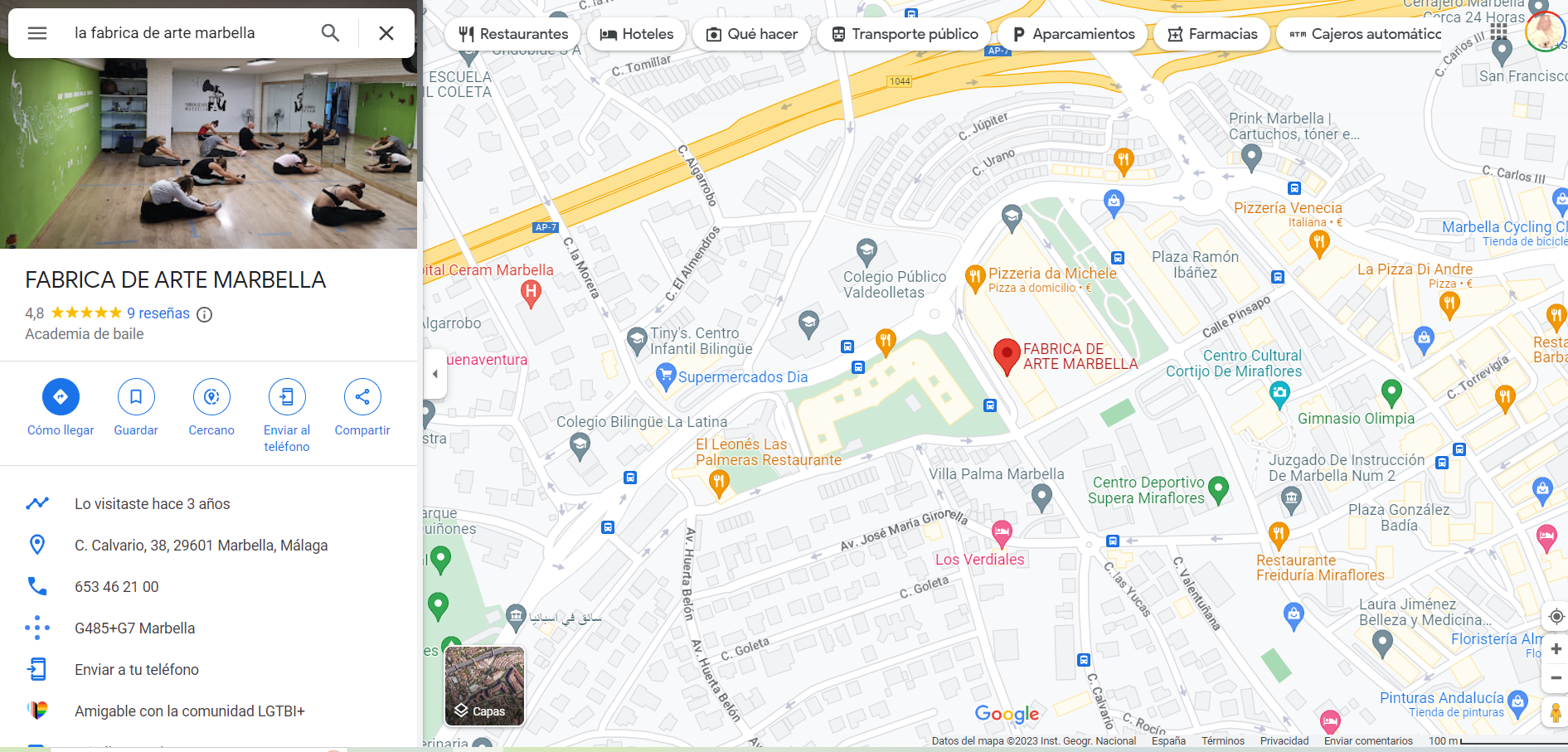This screenshot has width=1568, height=752.
Task: Save place with Guardar icon
Action: tap(136, 396)
